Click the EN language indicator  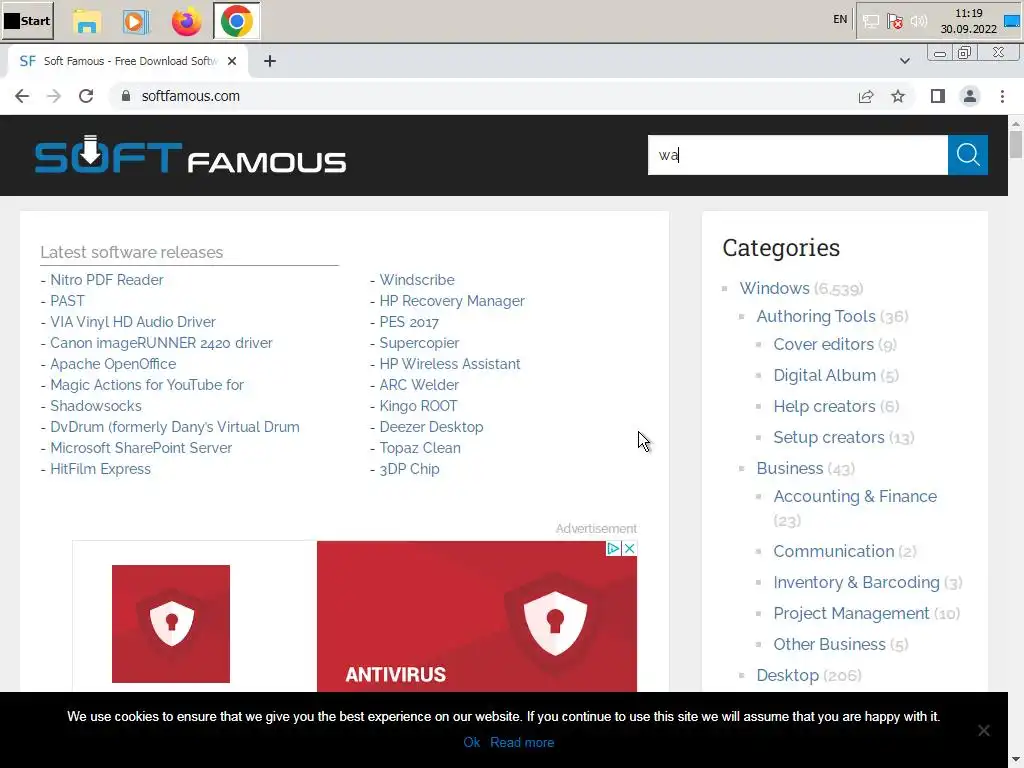coord(840,20)
